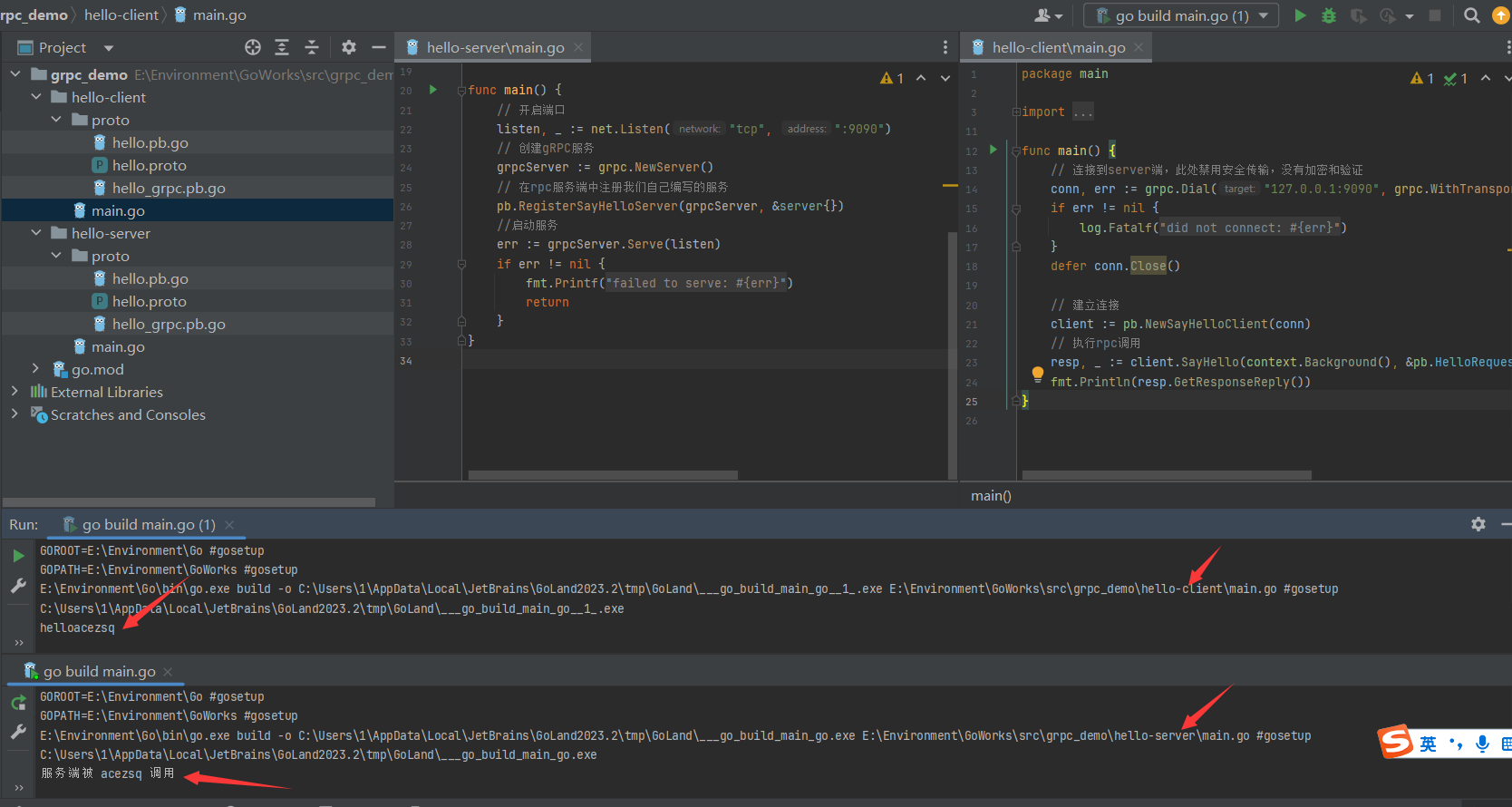Stop the running process in the toolbar
The height and width of the screenshot is (807, 1512).
click(1435, 15)
